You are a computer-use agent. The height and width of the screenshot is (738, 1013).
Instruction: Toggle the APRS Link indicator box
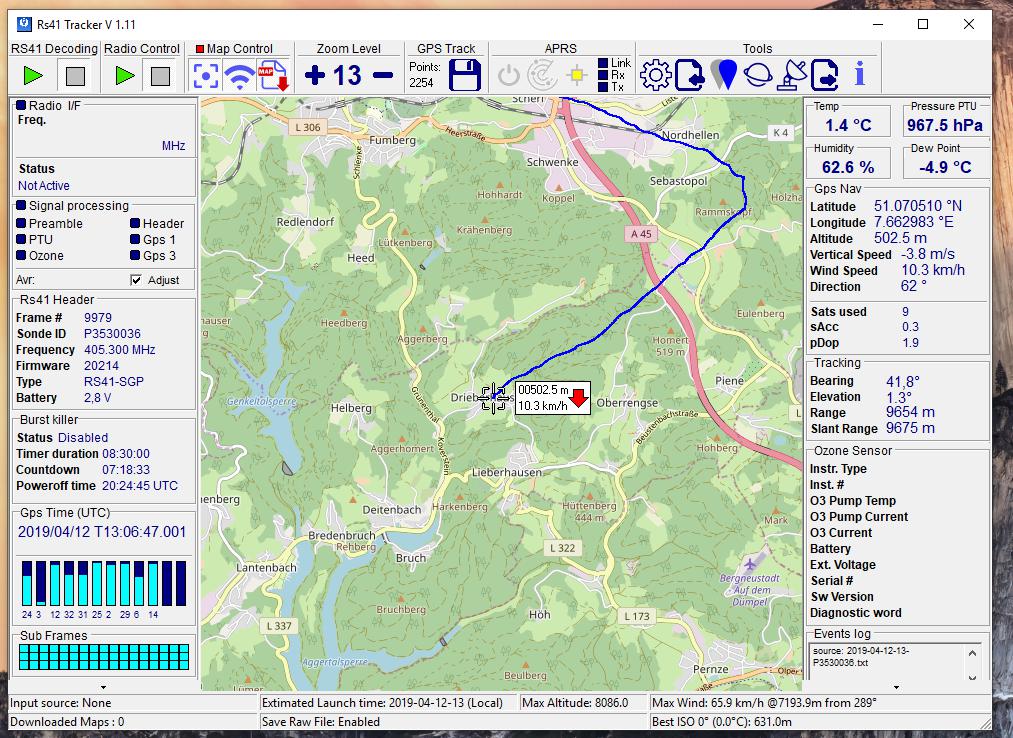tap(603, 63)
